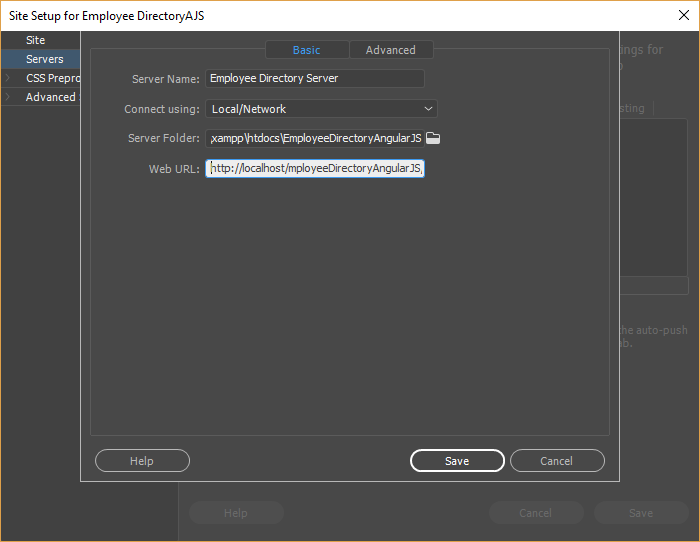Open Help for the server dialog
This screenshot has width=700, height=542.
142,461
